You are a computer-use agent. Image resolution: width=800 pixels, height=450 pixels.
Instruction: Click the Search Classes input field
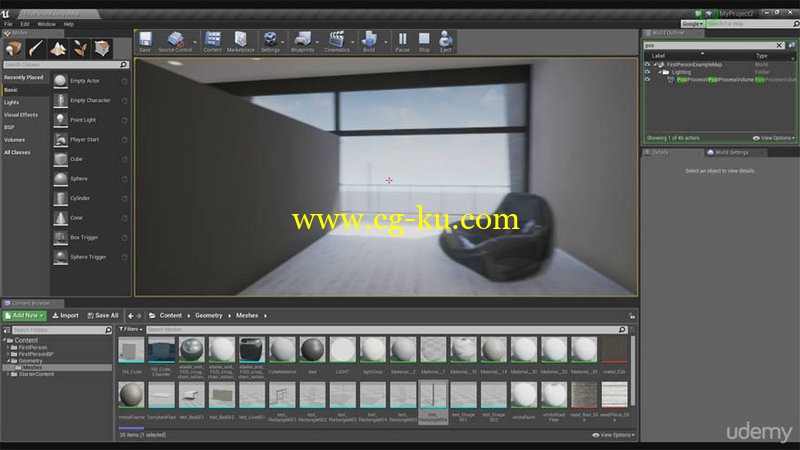tap(65, 65)
